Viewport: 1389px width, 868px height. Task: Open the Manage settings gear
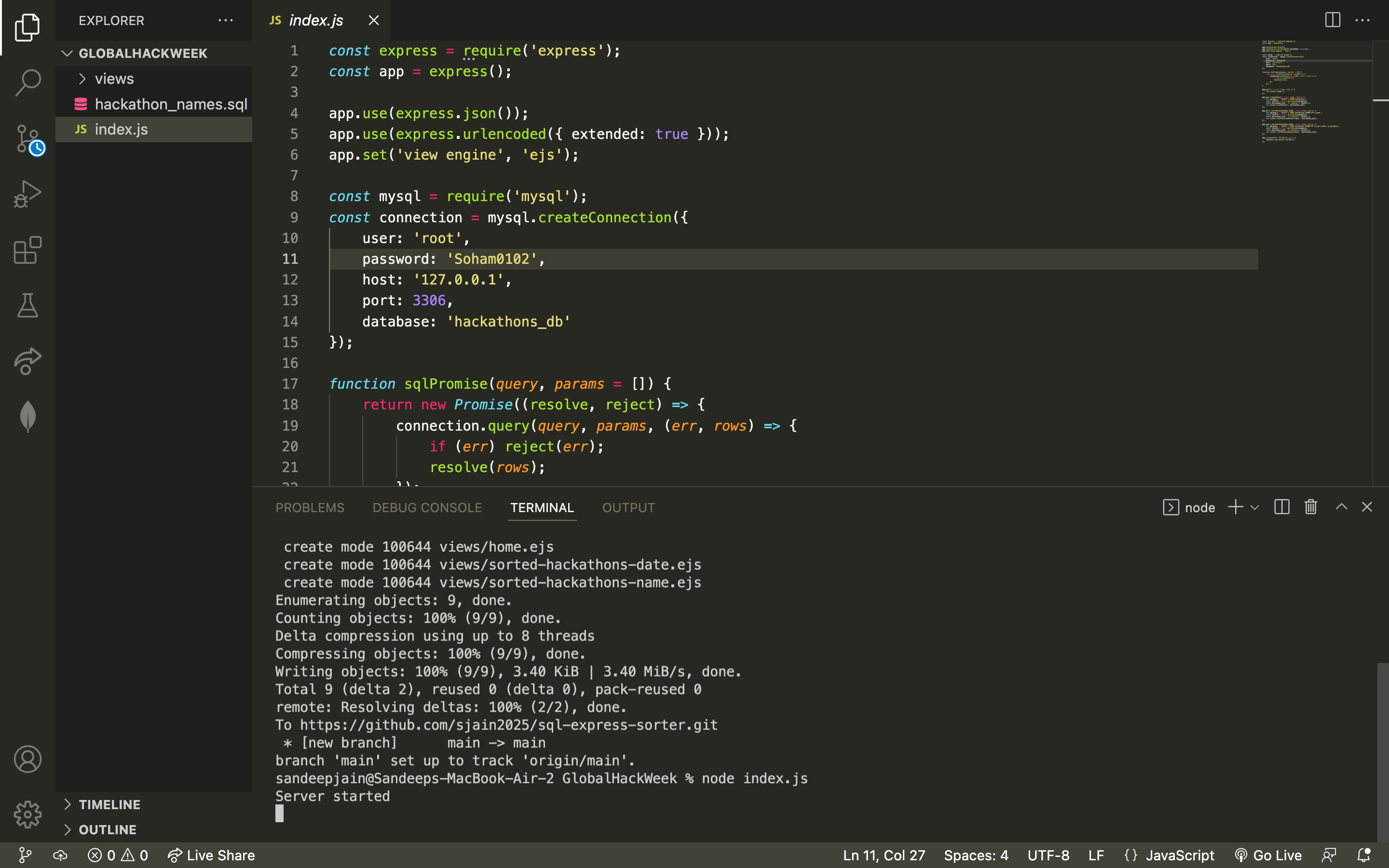(27, 814)
